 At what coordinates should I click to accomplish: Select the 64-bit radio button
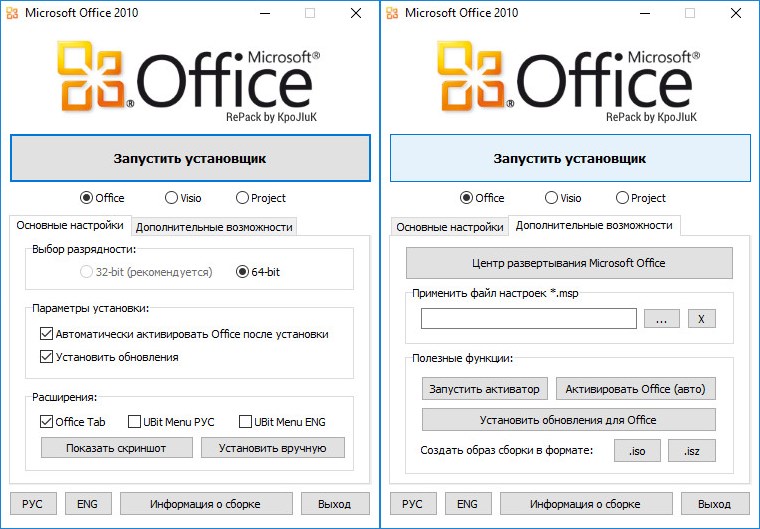coord(242,271)
